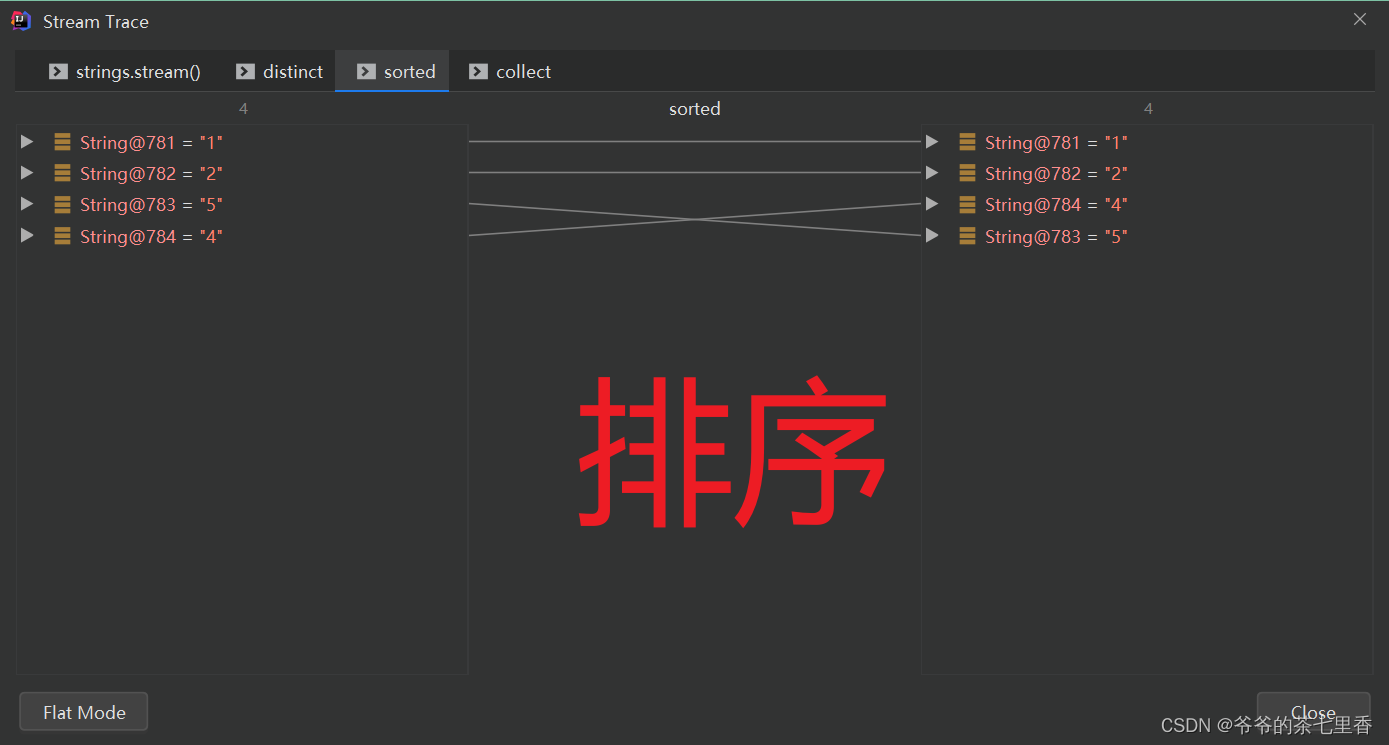Click the terminal icon on sorted tab
Viewport: 1389px width, 745px height.
(x=366, y=72)
